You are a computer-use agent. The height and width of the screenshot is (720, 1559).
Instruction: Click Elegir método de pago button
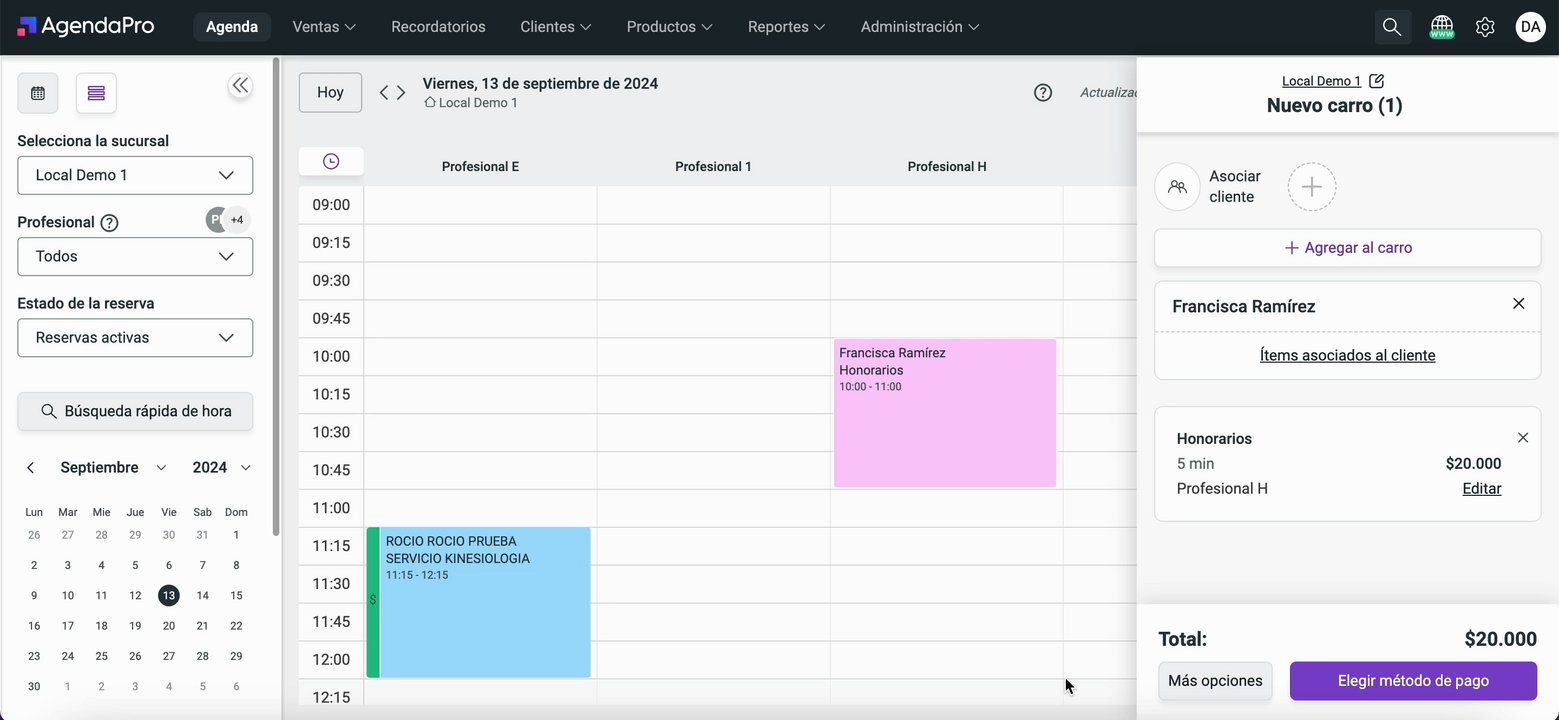point(1412,681)
